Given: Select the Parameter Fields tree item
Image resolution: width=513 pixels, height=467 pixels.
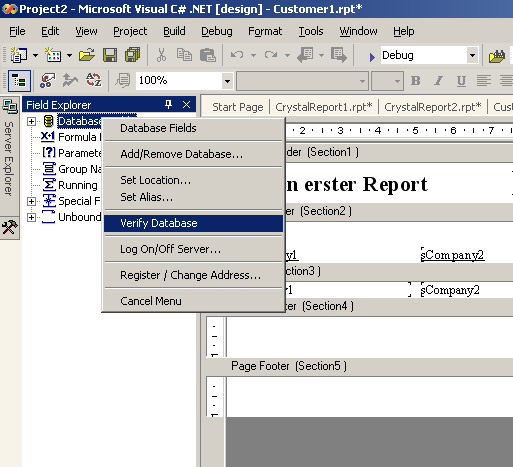Looking at the screenshot, I should [72, 153].
